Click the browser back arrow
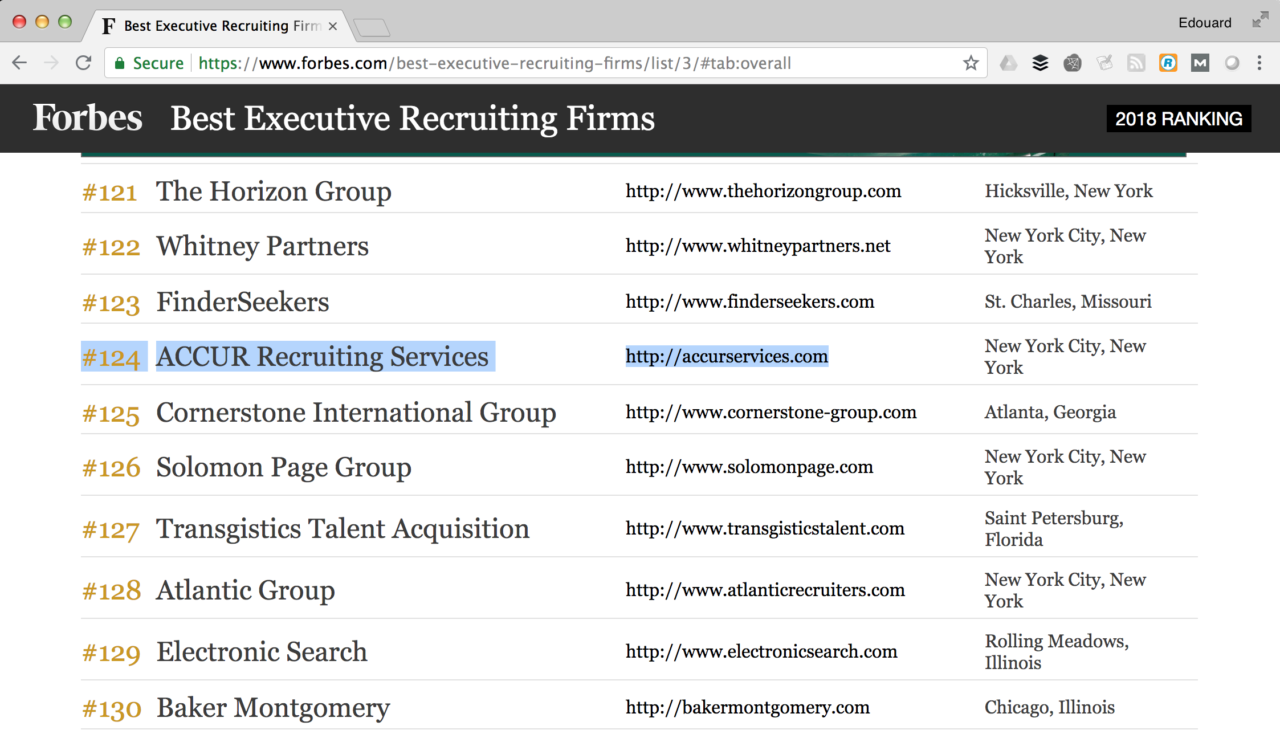The height and width of the screenshot is (734, 1280). (19, 63)
